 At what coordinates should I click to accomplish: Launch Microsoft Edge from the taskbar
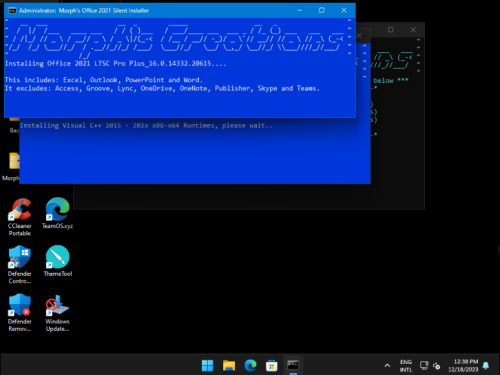coord(250,366)
